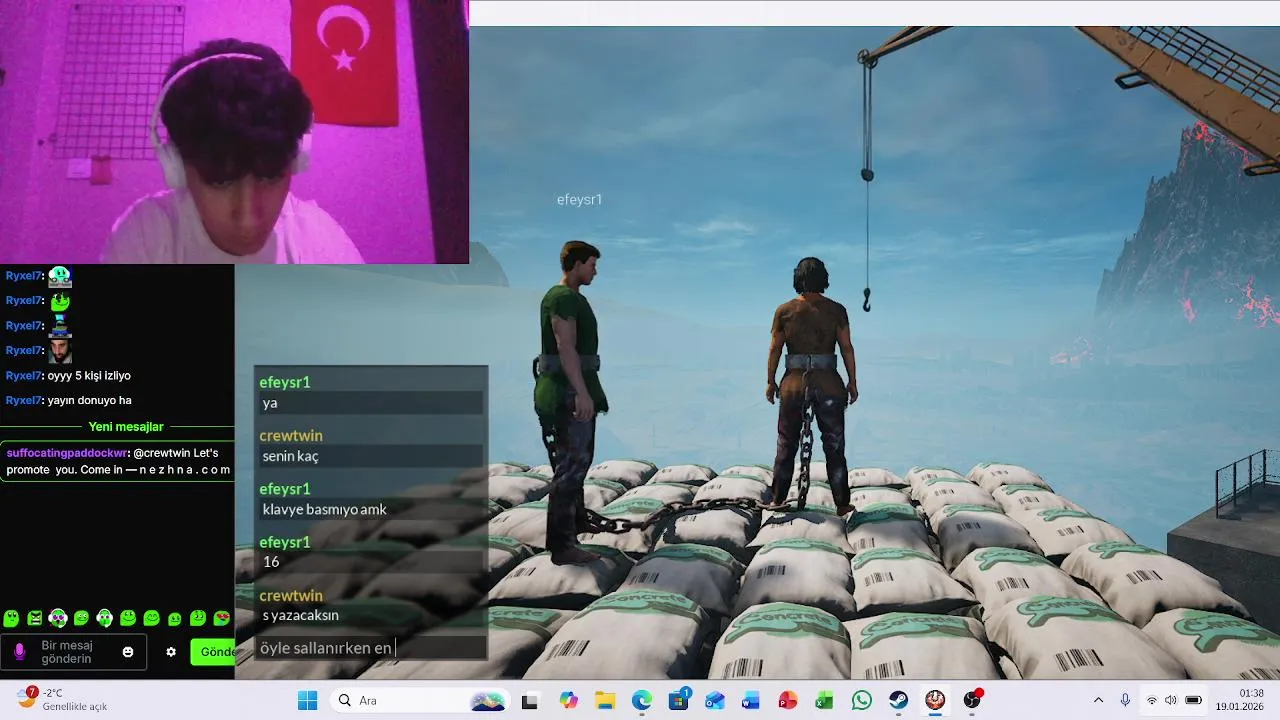Image resolution: width=1280 pixels, height=720 pixels.
Task: Expand the hidden system tray icons chevron
Action: (1099, 700)
